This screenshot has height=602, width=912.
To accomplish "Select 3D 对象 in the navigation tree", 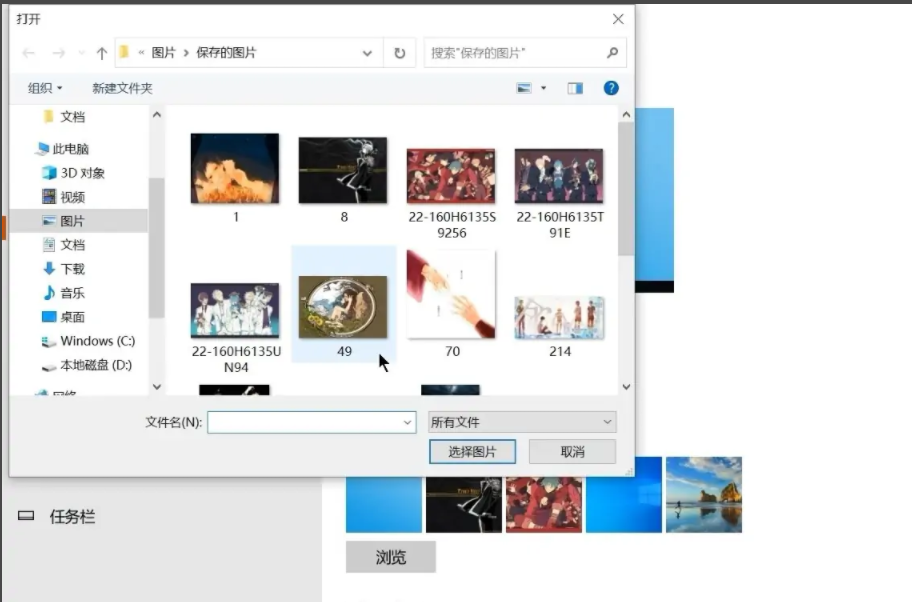I will (82, 173).
